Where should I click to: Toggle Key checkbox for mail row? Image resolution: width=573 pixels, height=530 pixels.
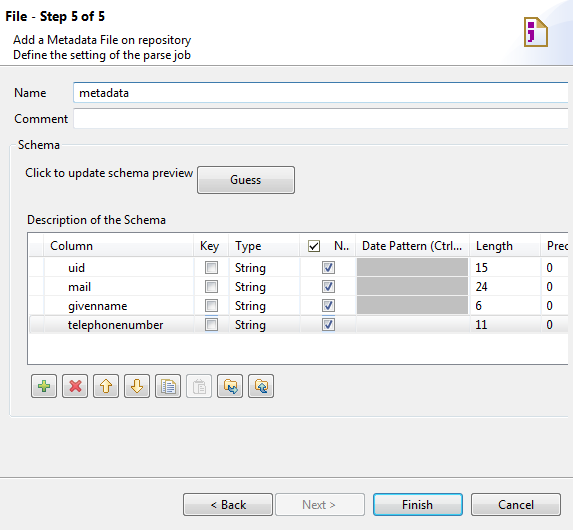pyautogui.click(x=211, y=287)
